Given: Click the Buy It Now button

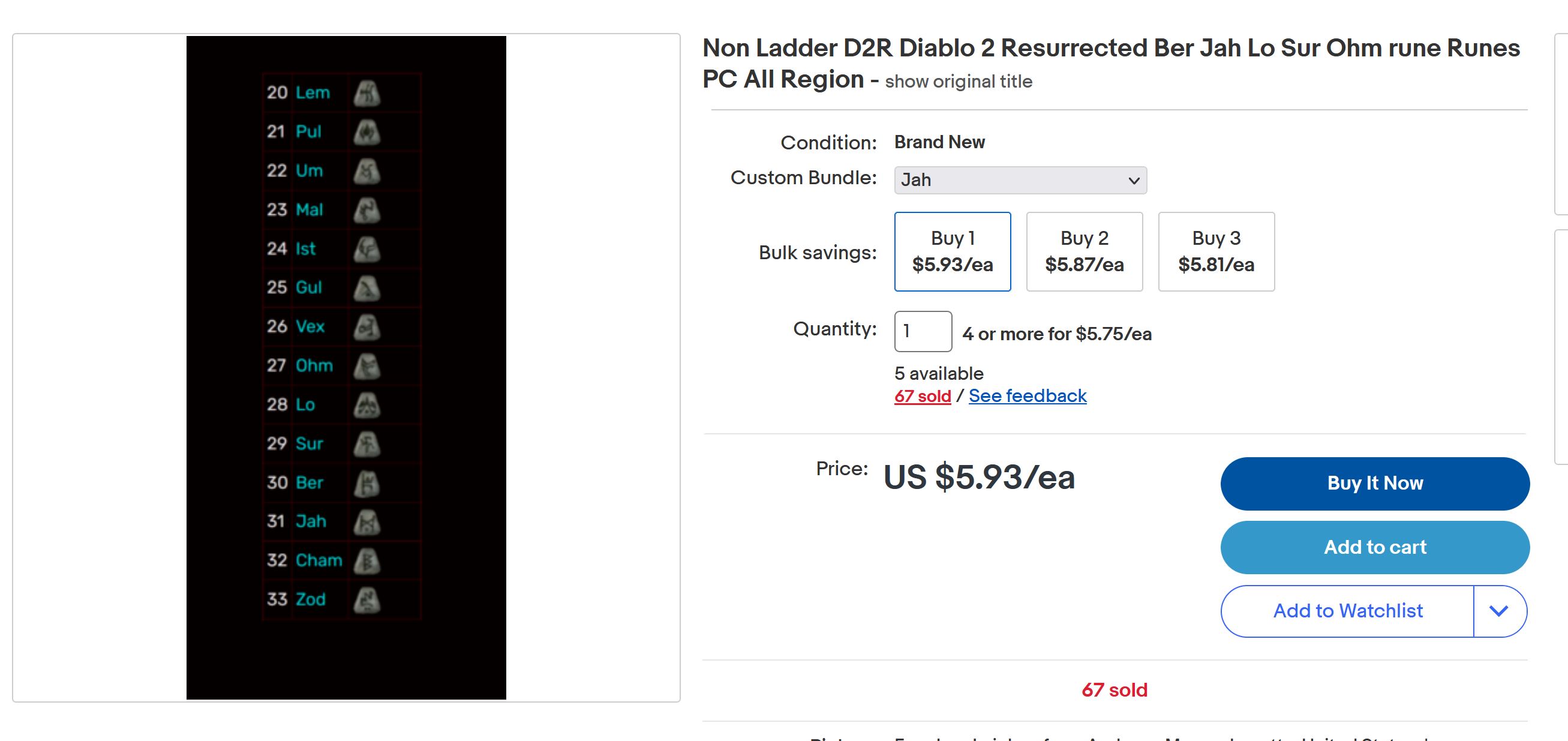Looking at the screenshot, I should (x=1374, y=484).
